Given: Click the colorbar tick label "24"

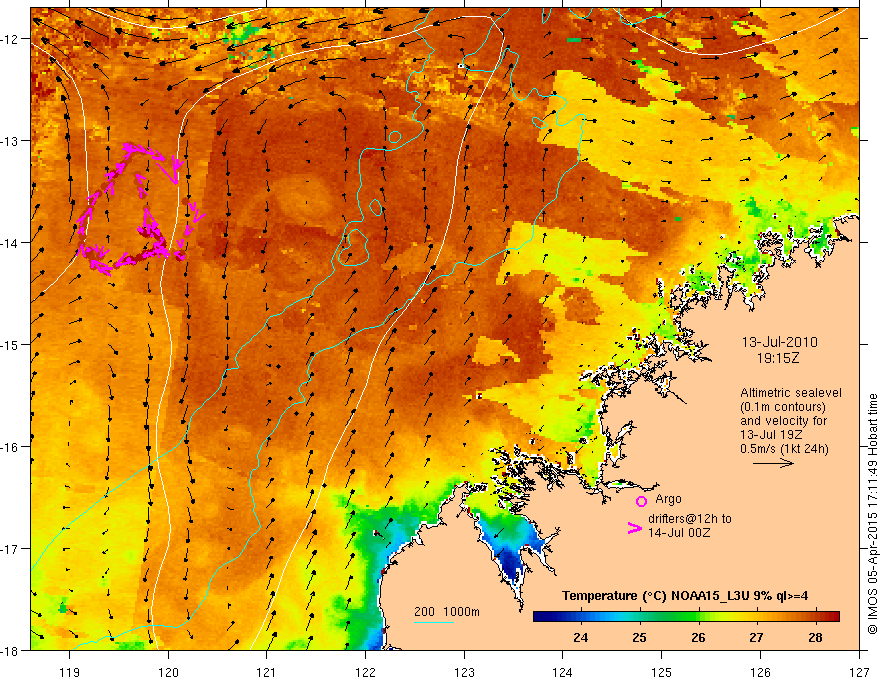Looking at the screenshot, I should [x=580, y=638].
